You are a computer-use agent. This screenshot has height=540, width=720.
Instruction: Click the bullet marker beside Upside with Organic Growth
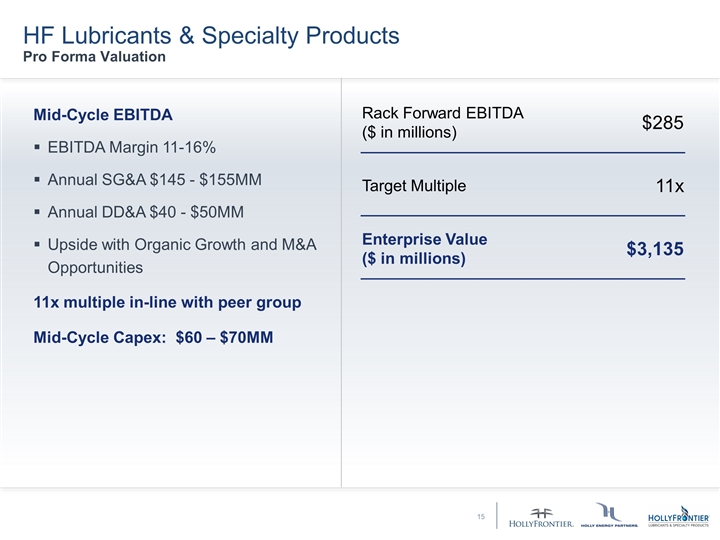point(37,245)
